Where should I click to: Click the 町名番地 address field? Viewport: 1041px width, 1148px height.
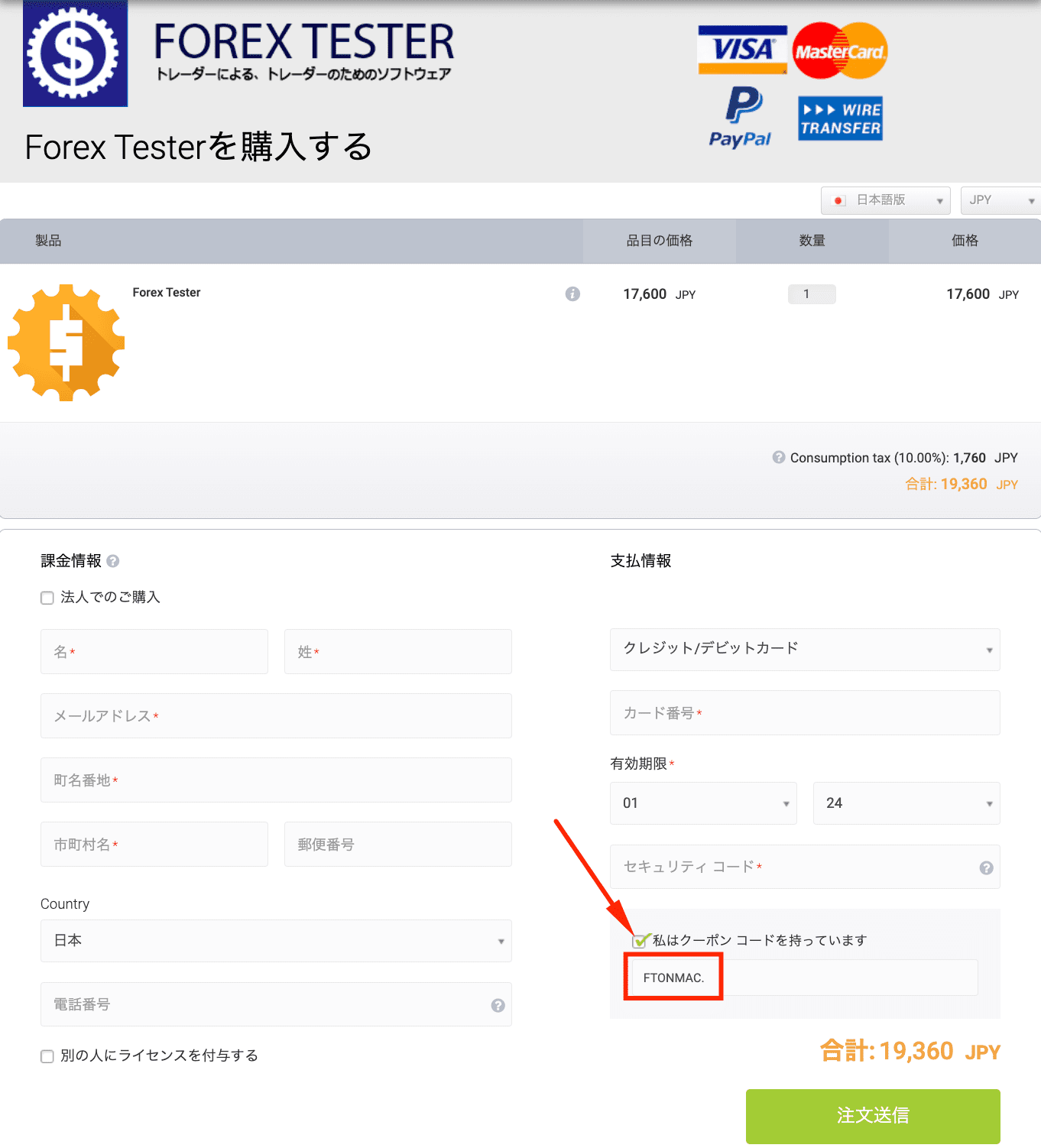[276, 780]
